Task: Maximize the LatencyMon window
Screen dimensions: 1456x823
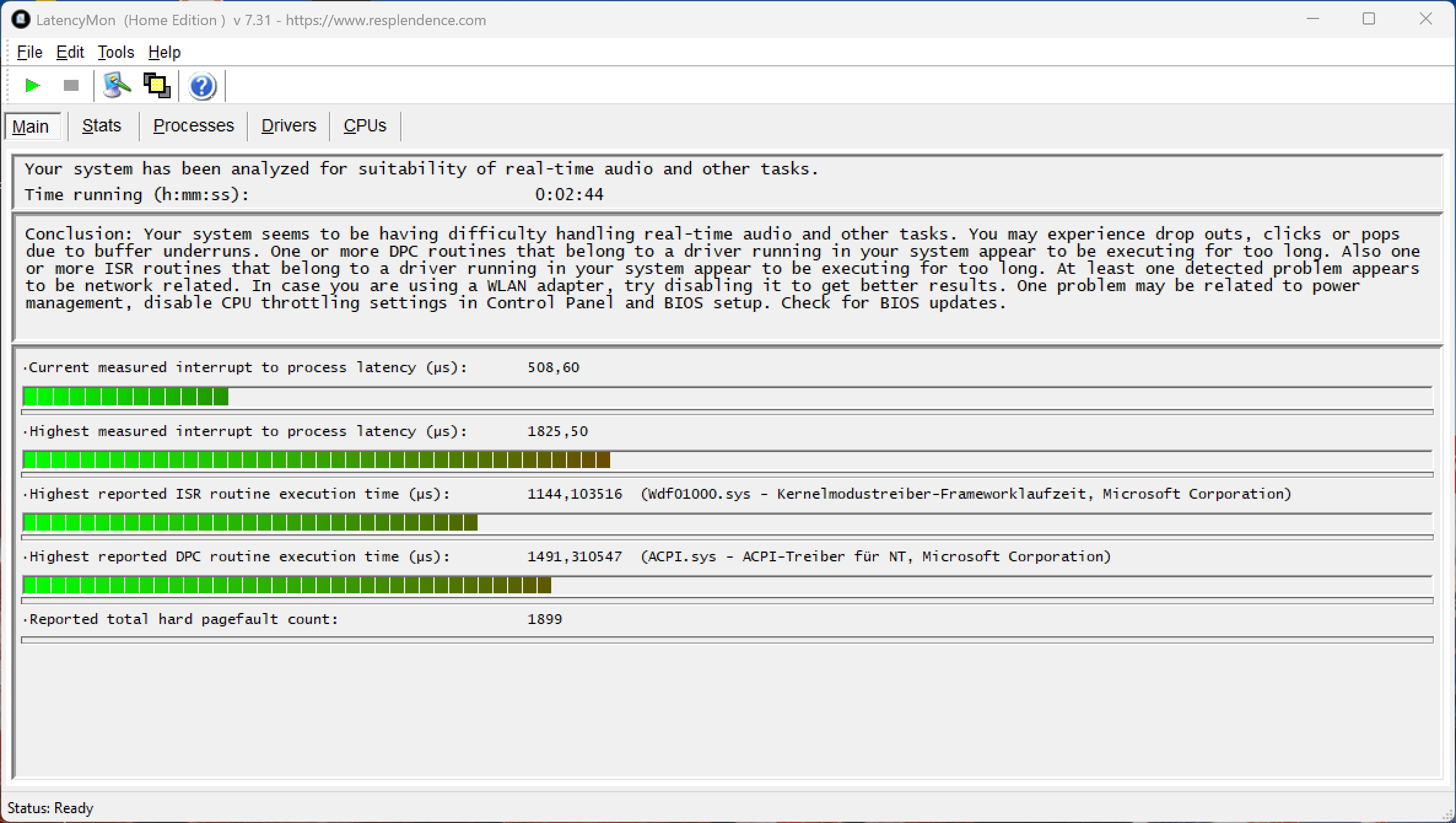Action: (x=1369, y=19)
